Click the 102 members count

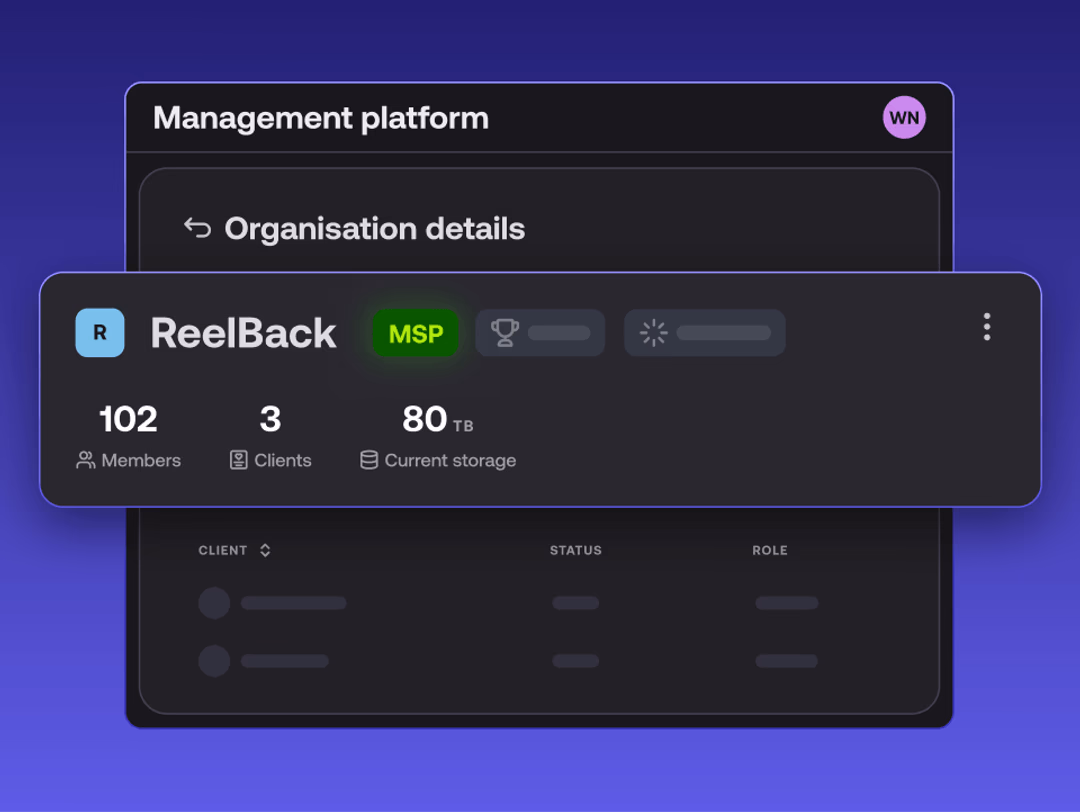[129, 419]
